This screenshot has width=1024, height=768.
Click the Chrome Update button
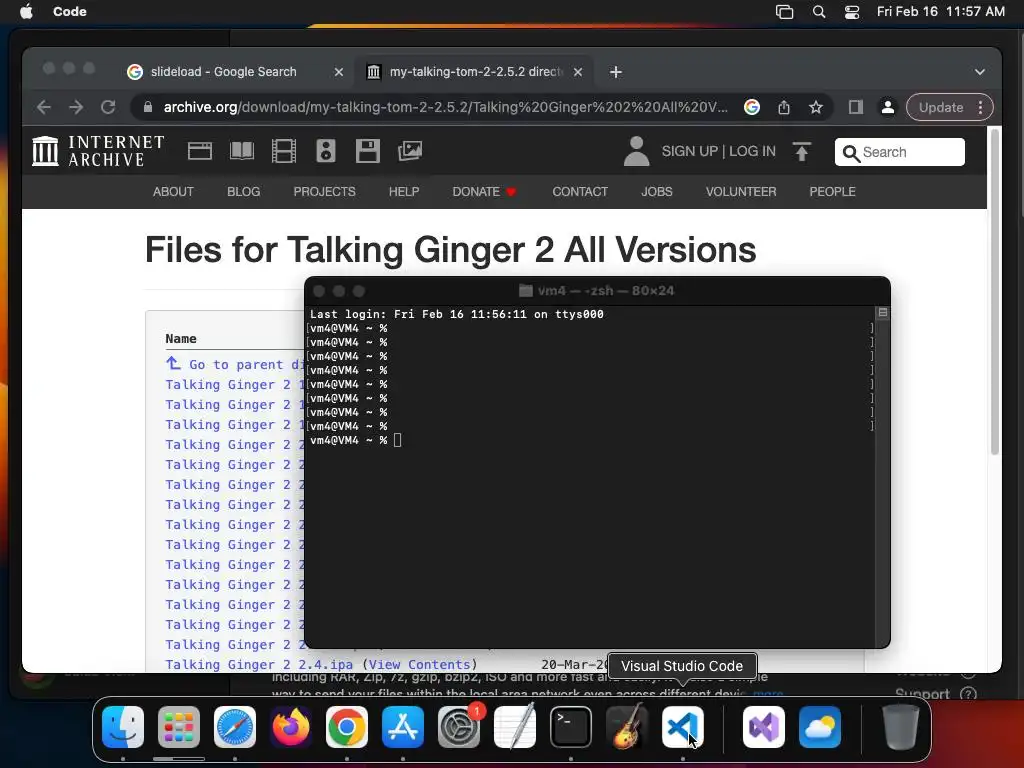point(941,107)
